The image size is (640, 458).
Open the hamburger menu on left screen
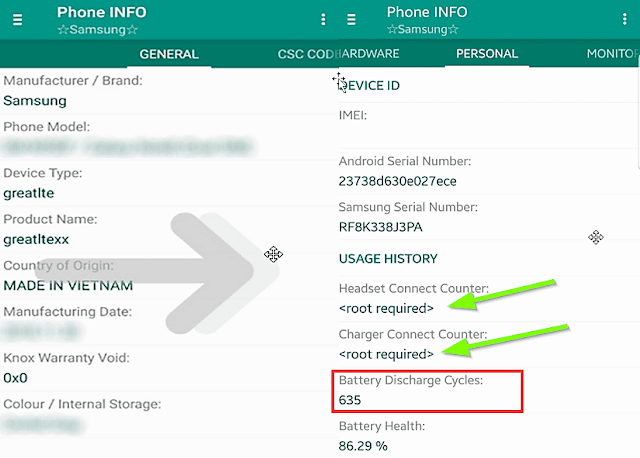tap(17, 20)
